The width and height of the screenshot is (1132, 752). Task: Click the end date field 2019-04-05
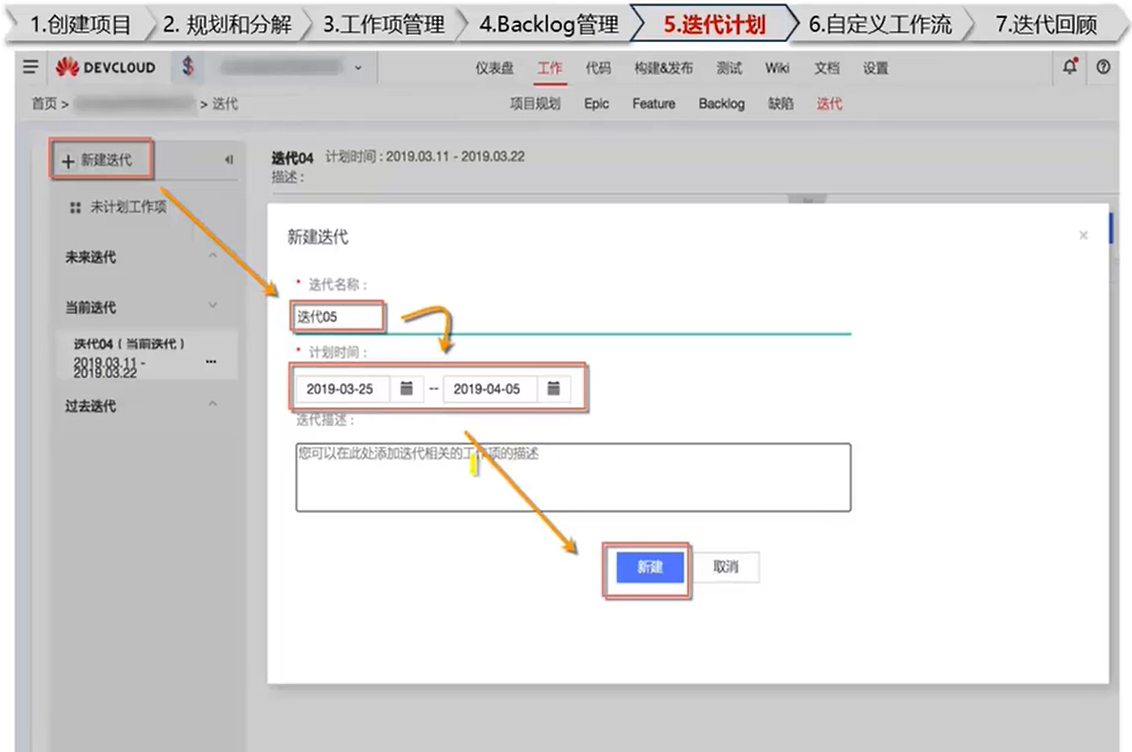tap(489, 388)
